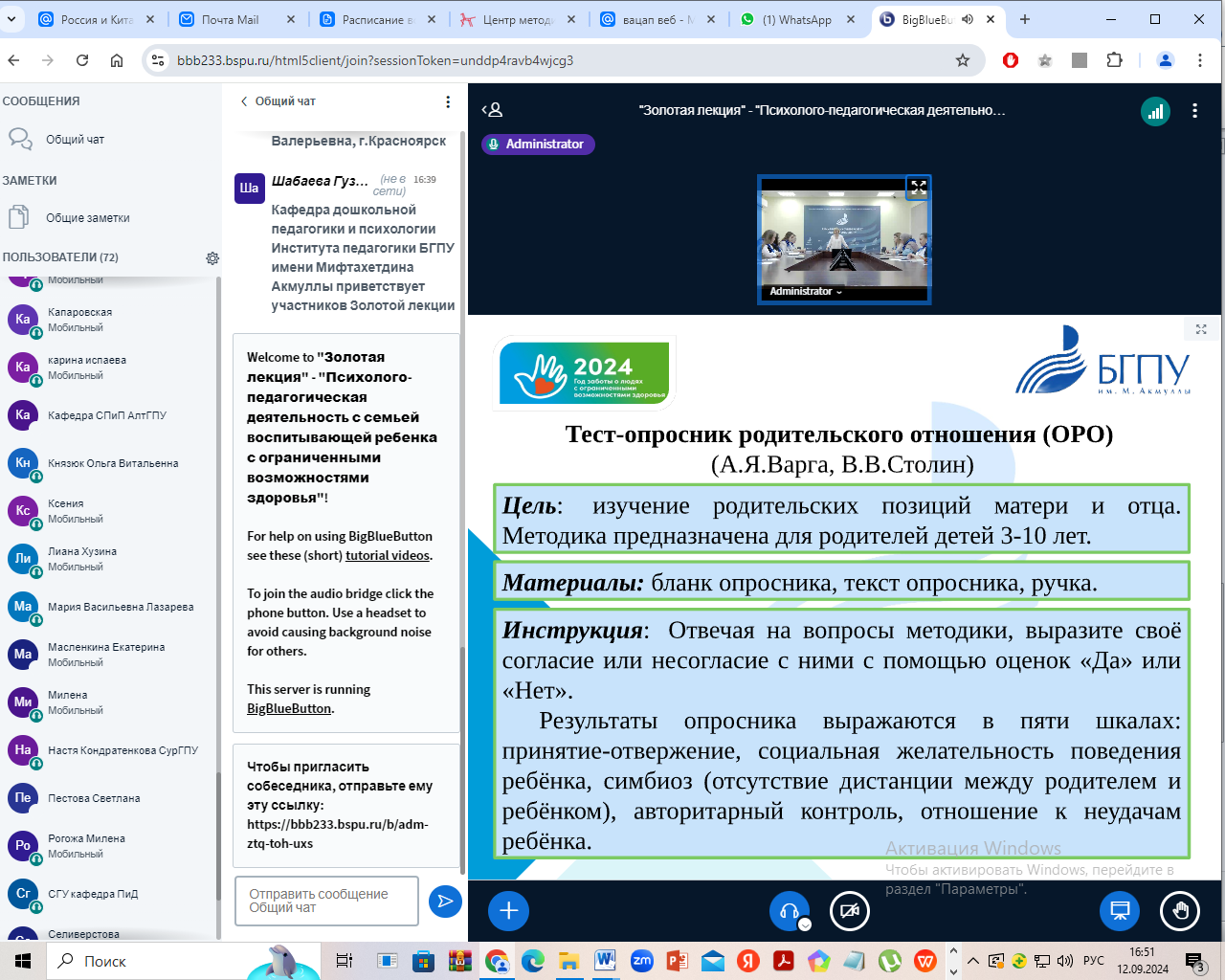Open the users list settings gear
This screenshot has width=1225, height=980.
click(x=212, y=258)
